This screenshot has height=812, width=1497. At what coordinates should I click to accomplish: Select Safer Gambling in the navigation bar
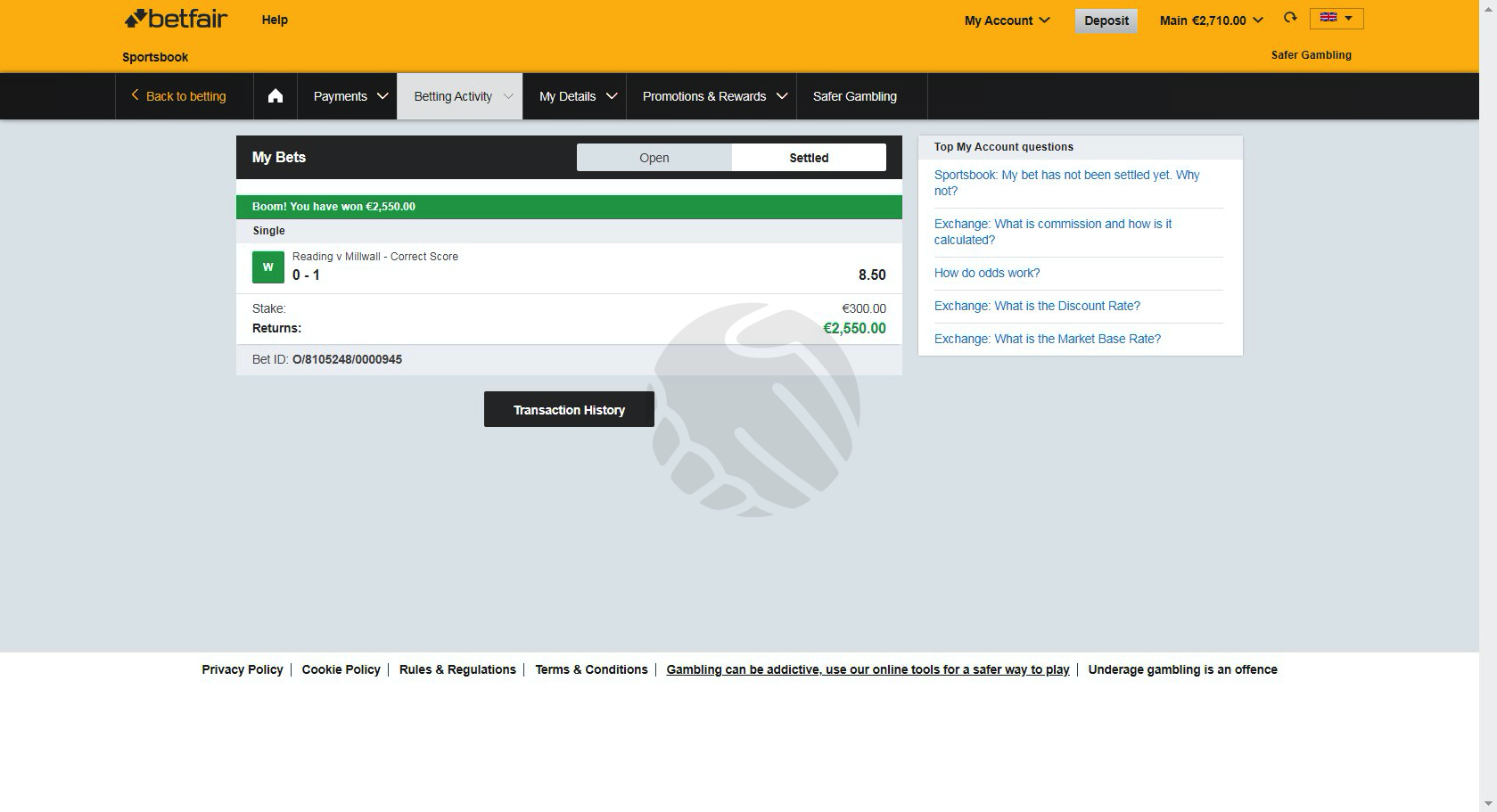[855, 96]
